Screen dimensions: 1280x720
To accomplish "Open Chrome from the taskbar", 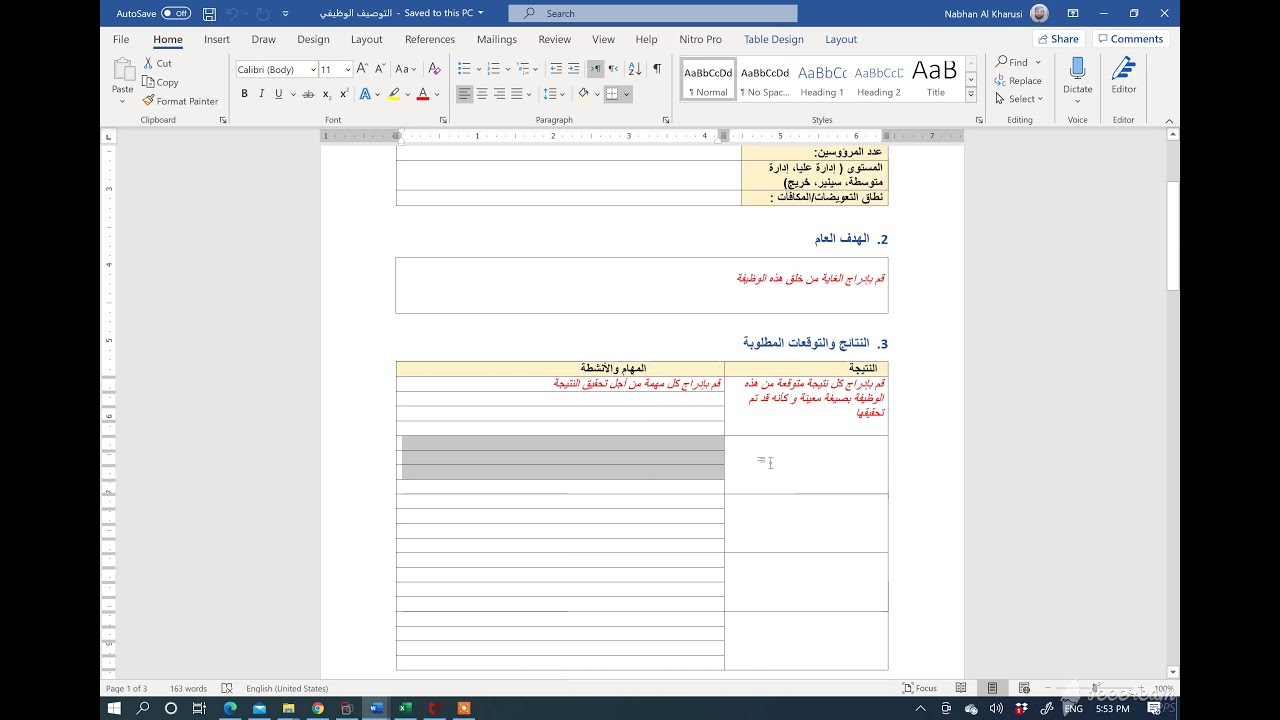I will [x=317, y=708].
